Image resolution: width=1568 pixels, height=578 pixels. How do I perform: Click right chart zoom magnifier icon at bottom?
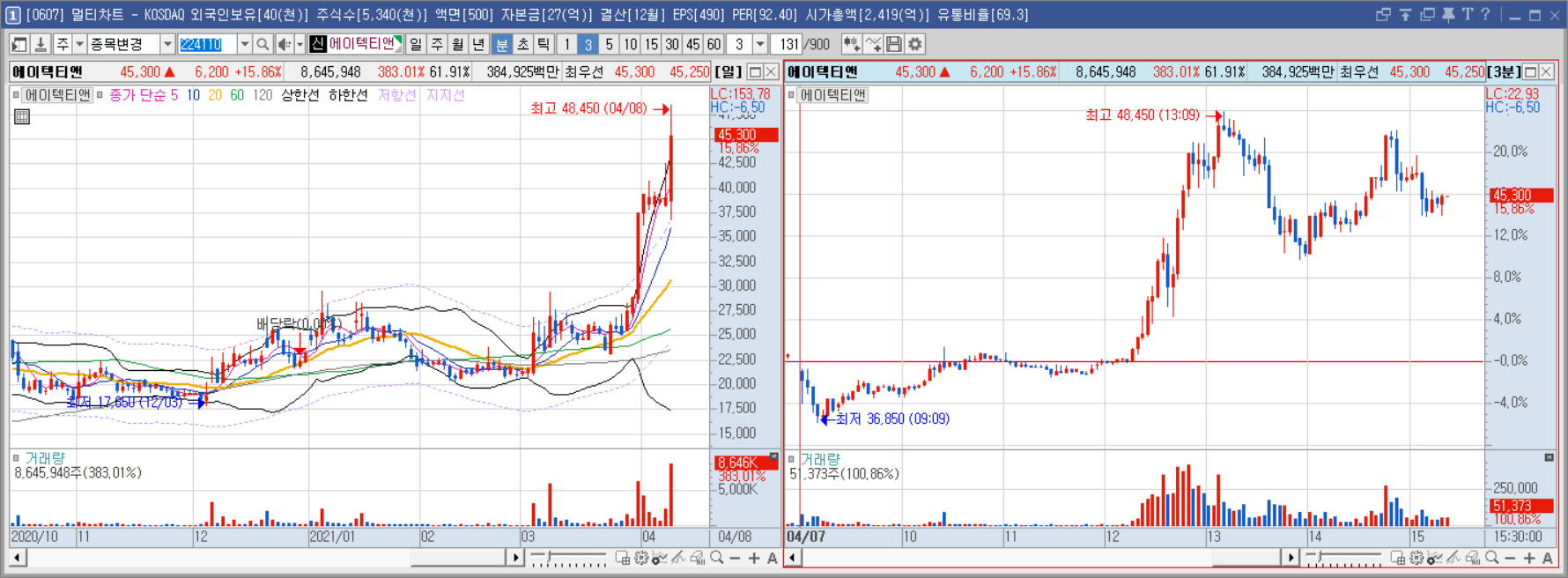(x=1491, y=558)
